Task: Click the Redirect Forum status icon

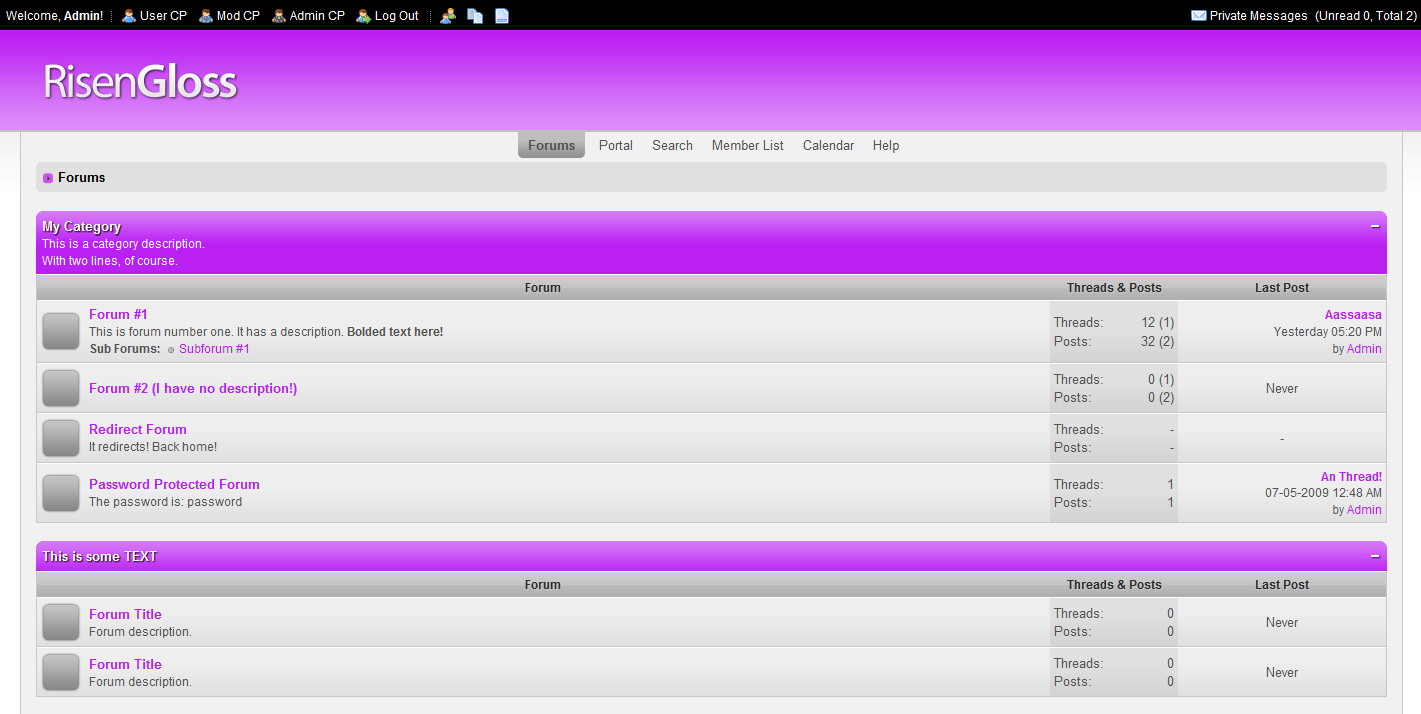Action: [61, 438]
